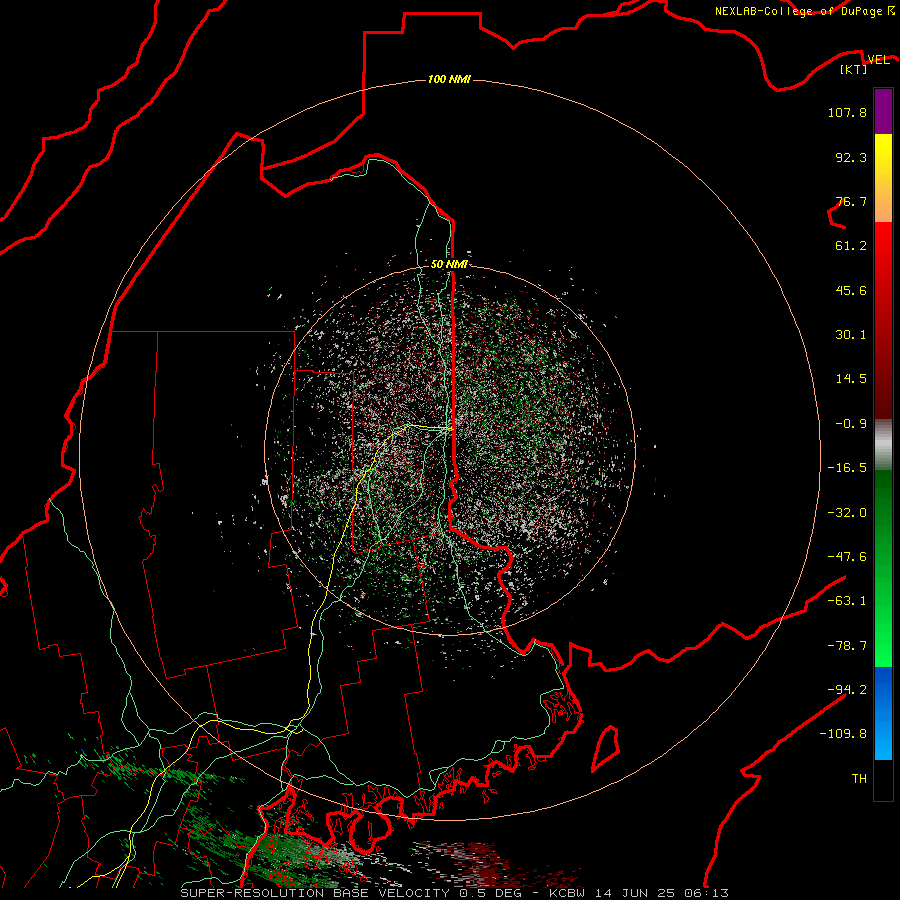Select the 92.3 legend value
The height and width of the screenshot is (900, 900).
851,157
